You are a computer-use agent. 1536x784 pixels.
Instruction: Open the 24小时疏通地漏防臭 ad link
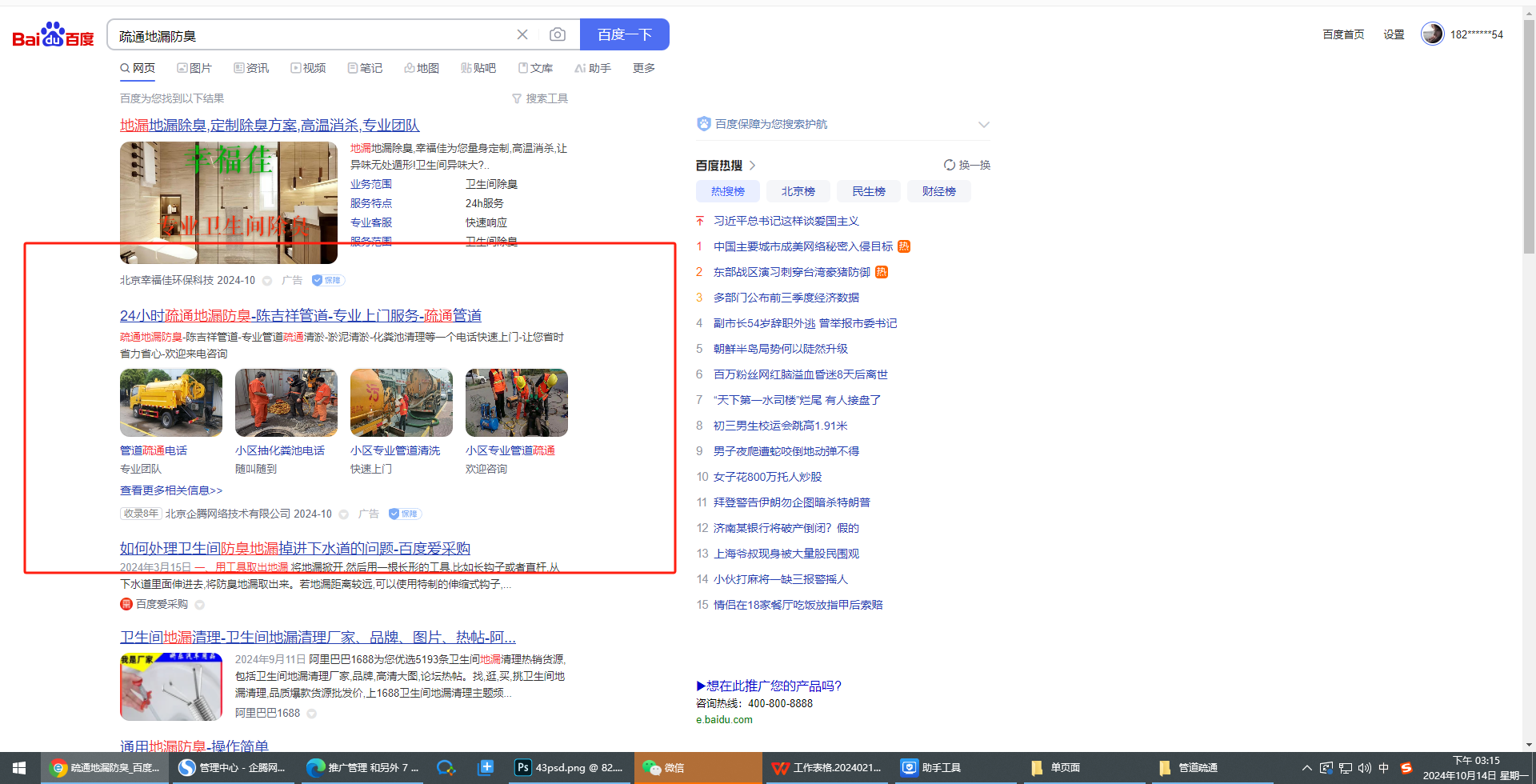coord(300,315)
